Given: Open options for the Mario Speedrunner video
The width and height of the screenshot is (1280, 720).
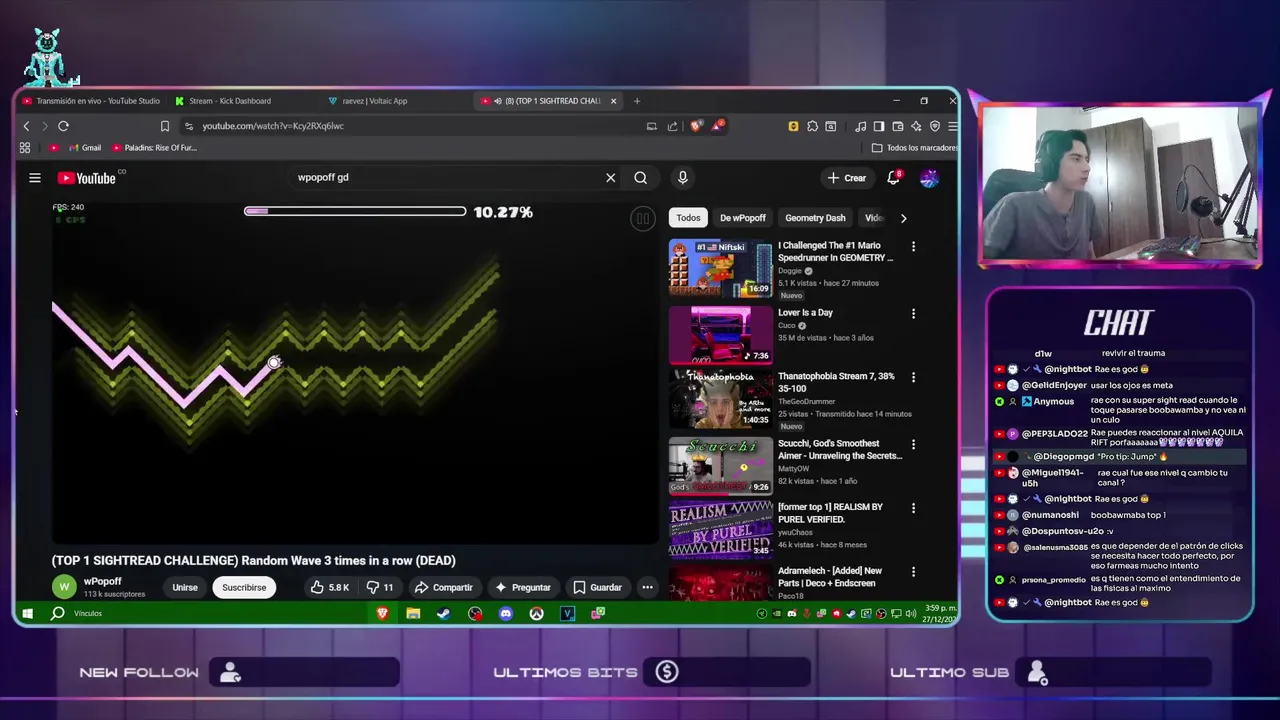Looking at the screenshot, I should pos(913,246).
